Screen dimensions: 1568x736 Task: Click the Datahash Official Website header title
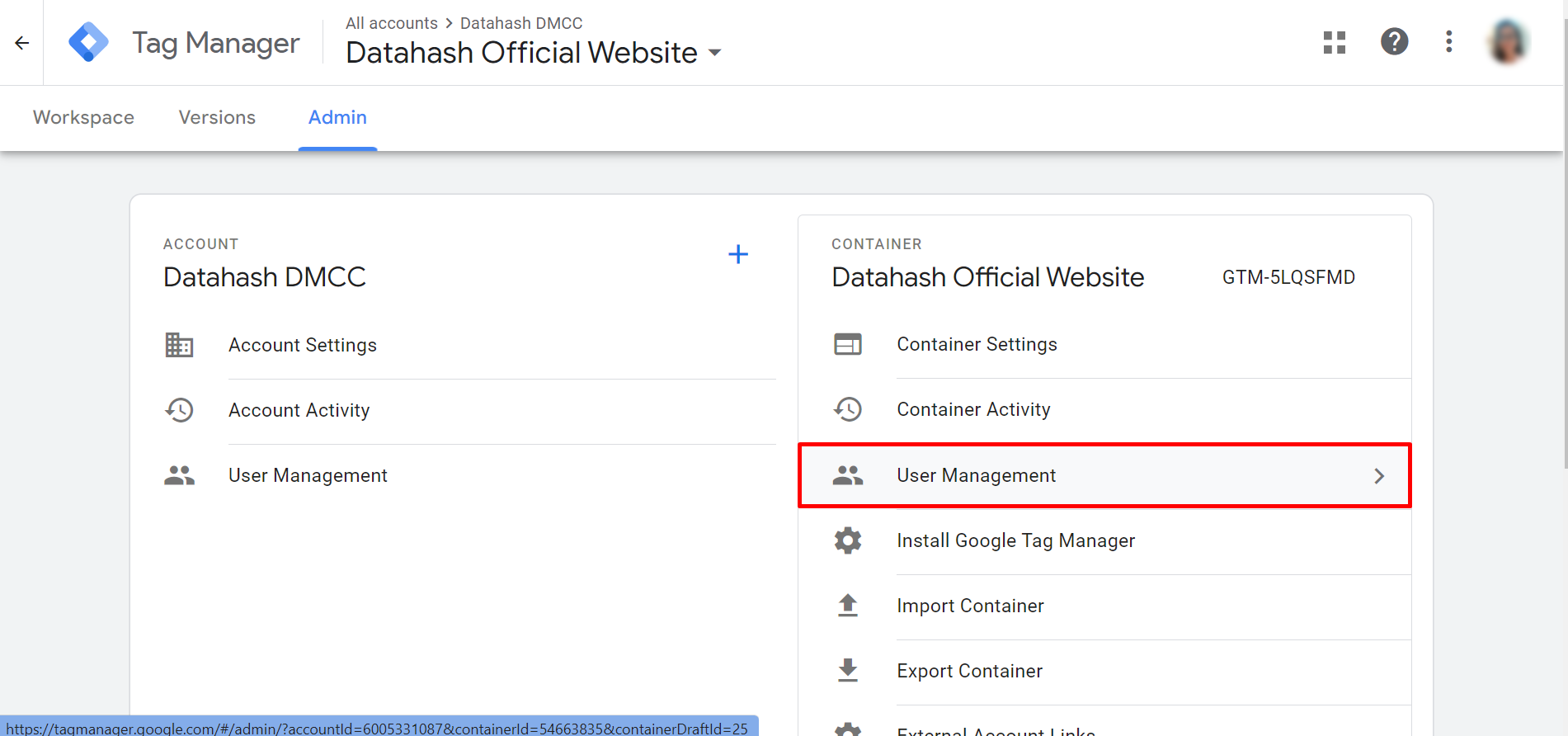pos(522,53)
